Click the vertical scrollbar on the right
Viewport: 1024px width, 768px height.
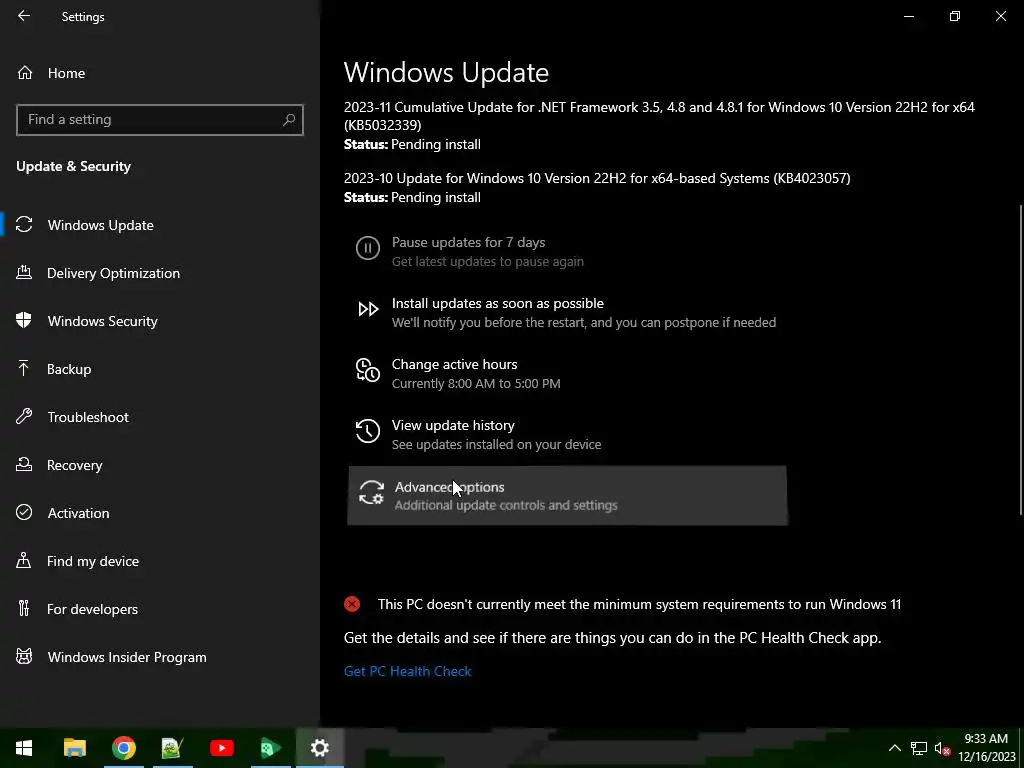click(x=1021, y=359)
